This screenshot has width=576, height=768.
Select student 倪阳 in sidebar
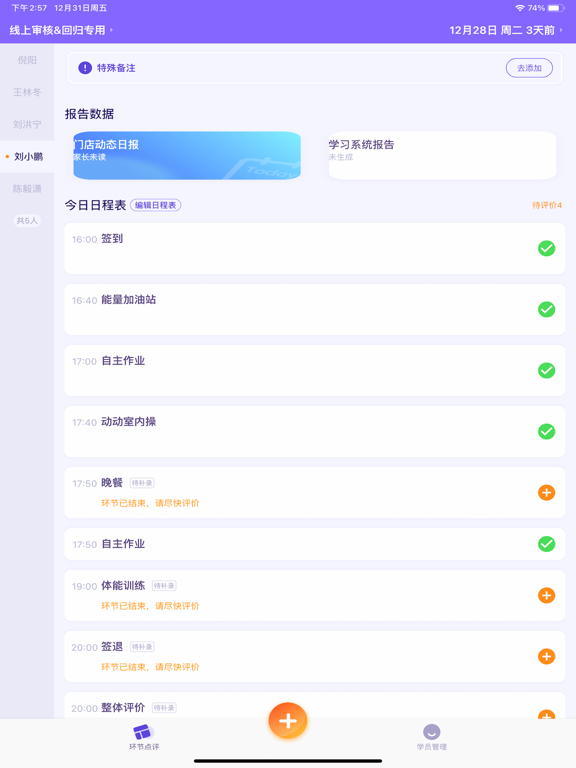pyautogui.click(x=27, y=60)
